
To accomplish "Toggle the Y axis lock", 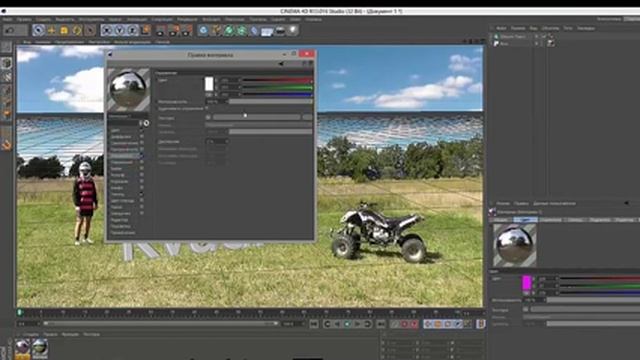I will tap(120, 30).
